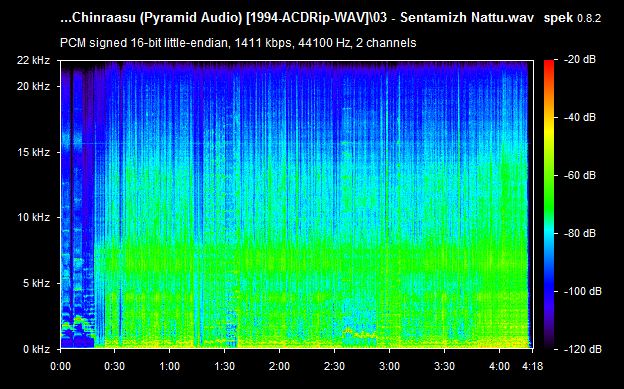This screenshot has width=624, height=389.
Task: Click the file name 'Sentamizh Nattu.wav' in the title
Action: (467, 18)
